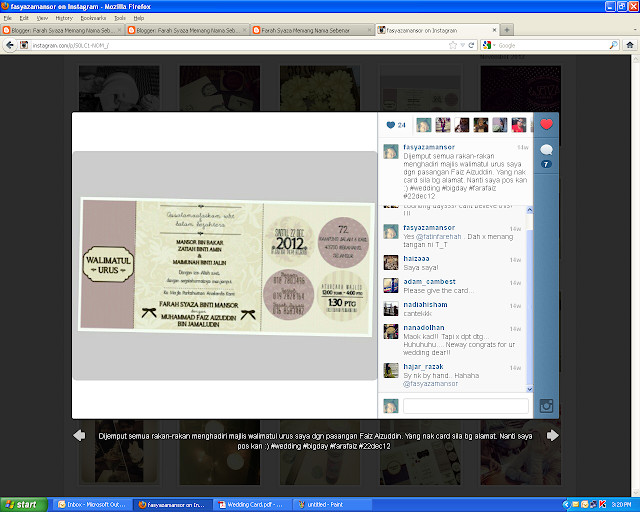Open the View menu
Viewport: 640px width, 512px height.
pyautogui.click(x=42, y=18)
